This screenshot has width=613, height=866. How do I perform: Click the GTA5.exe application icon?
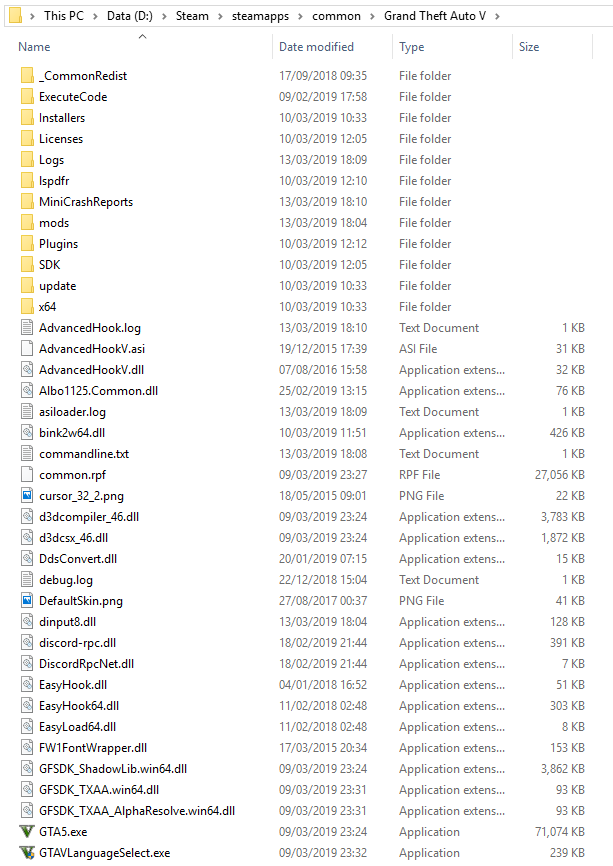27,831
